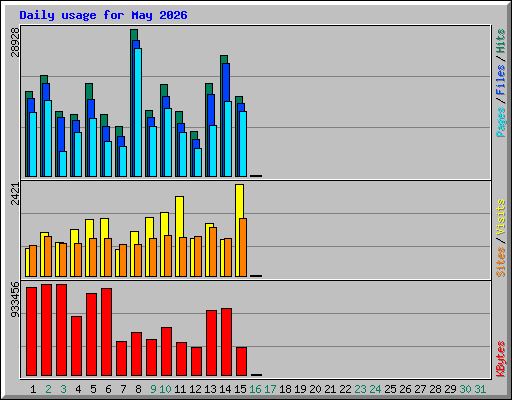Click day 8 on the x-axis

click(138, 389)
